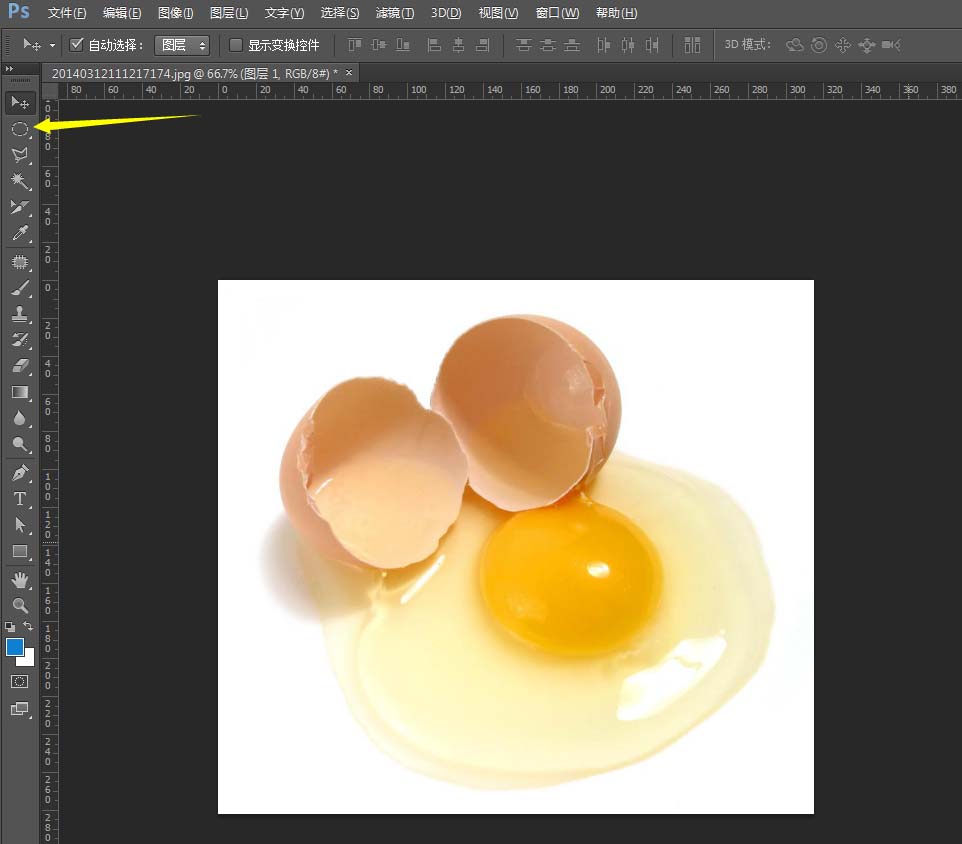Screen dimensions: 962x844
Task: Enable the 显示变换控件 checkbox
Action: (236, 45)
